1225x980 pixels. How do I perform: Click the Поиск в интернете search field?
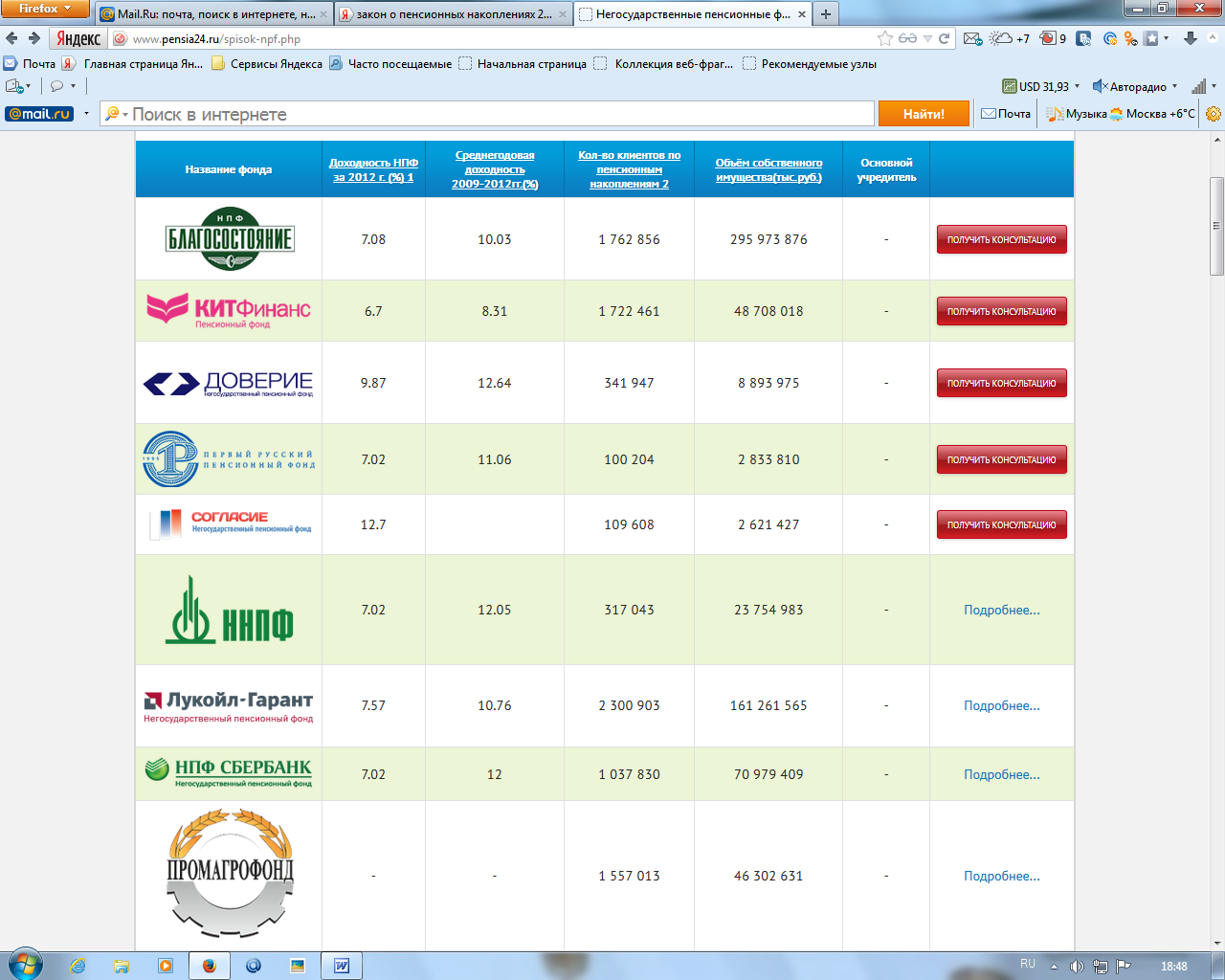pos(488,114)
